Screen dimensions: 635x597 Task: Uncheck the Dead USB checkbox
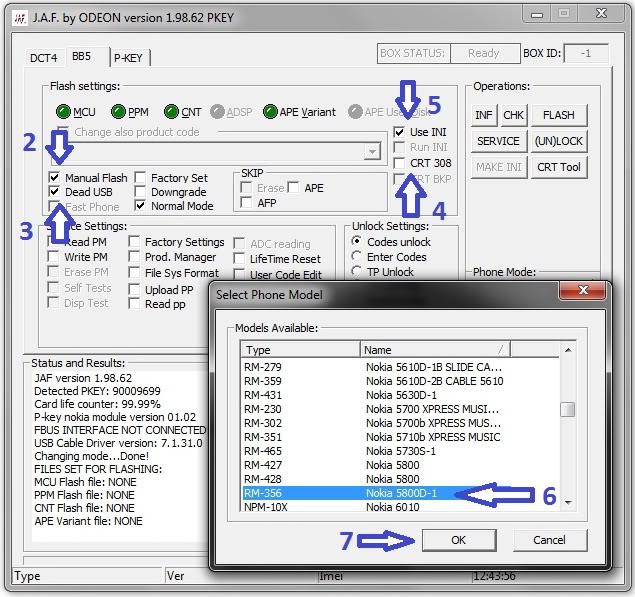[54, 191]
